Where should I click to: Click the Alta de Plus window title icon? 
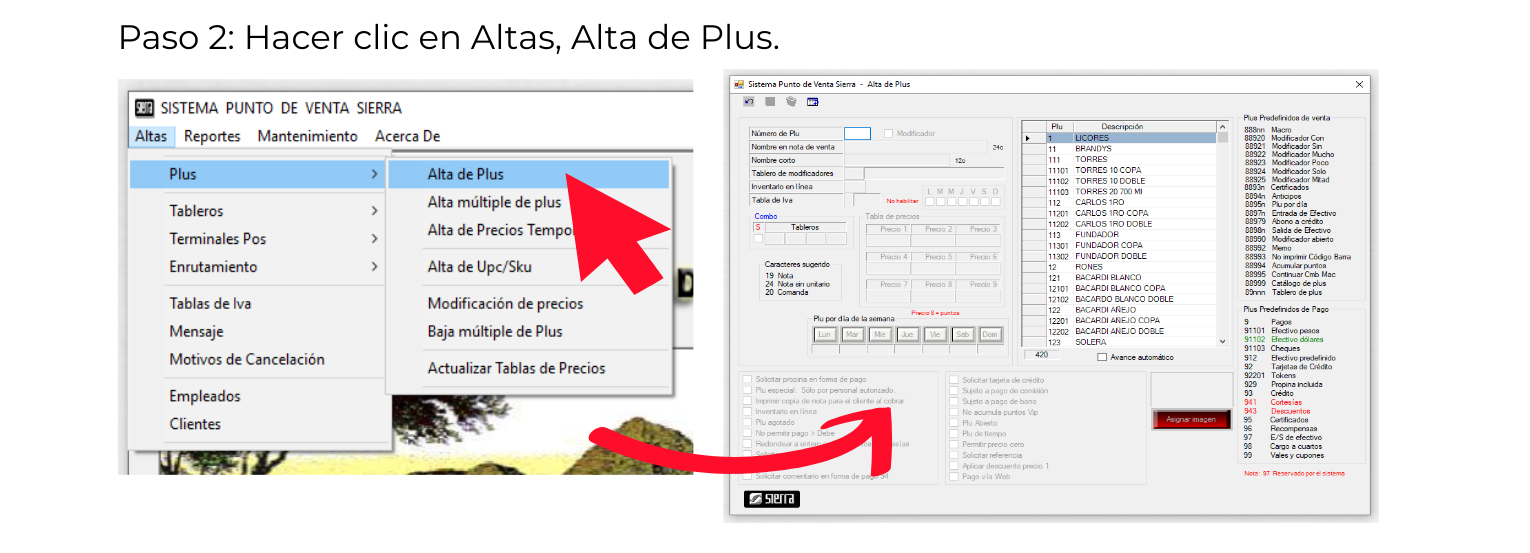click(740, 84)
